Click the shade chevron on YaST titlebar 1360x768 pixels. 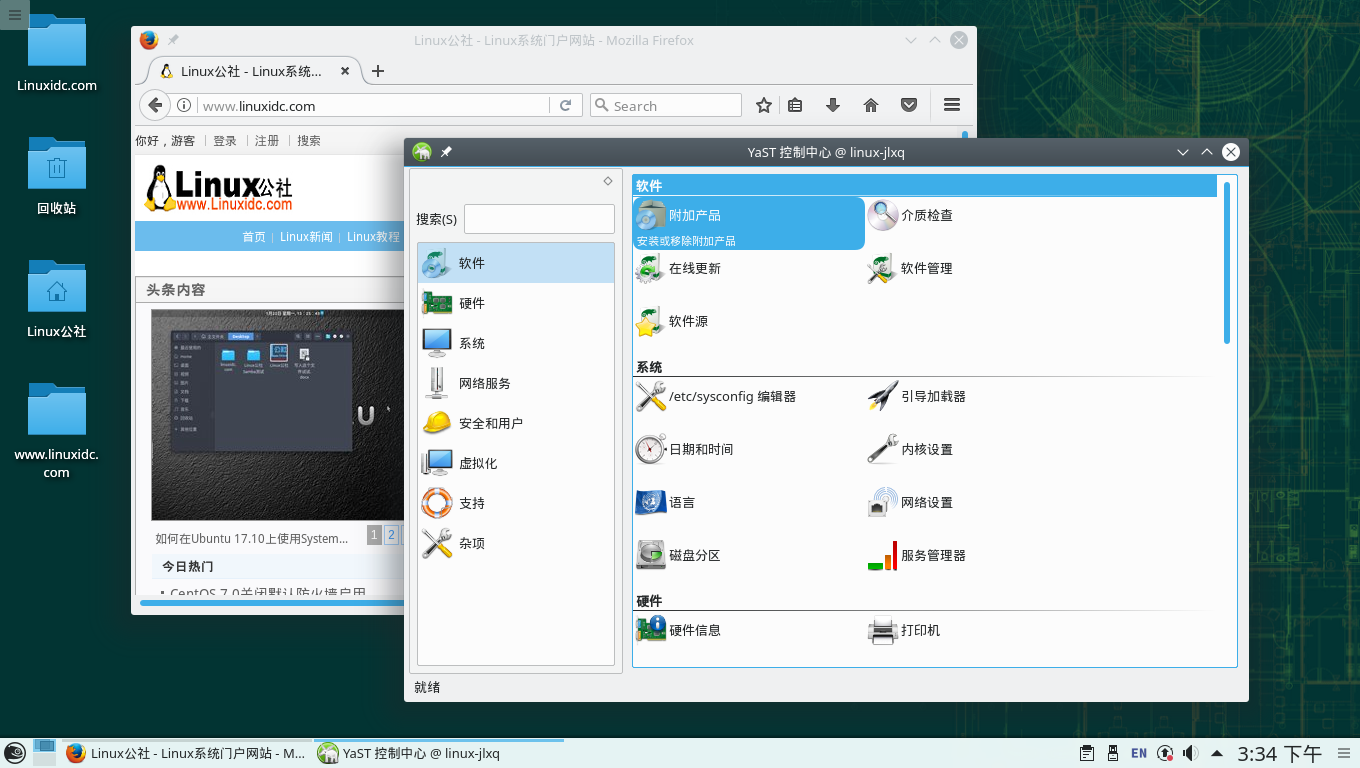click(1183, 152)
